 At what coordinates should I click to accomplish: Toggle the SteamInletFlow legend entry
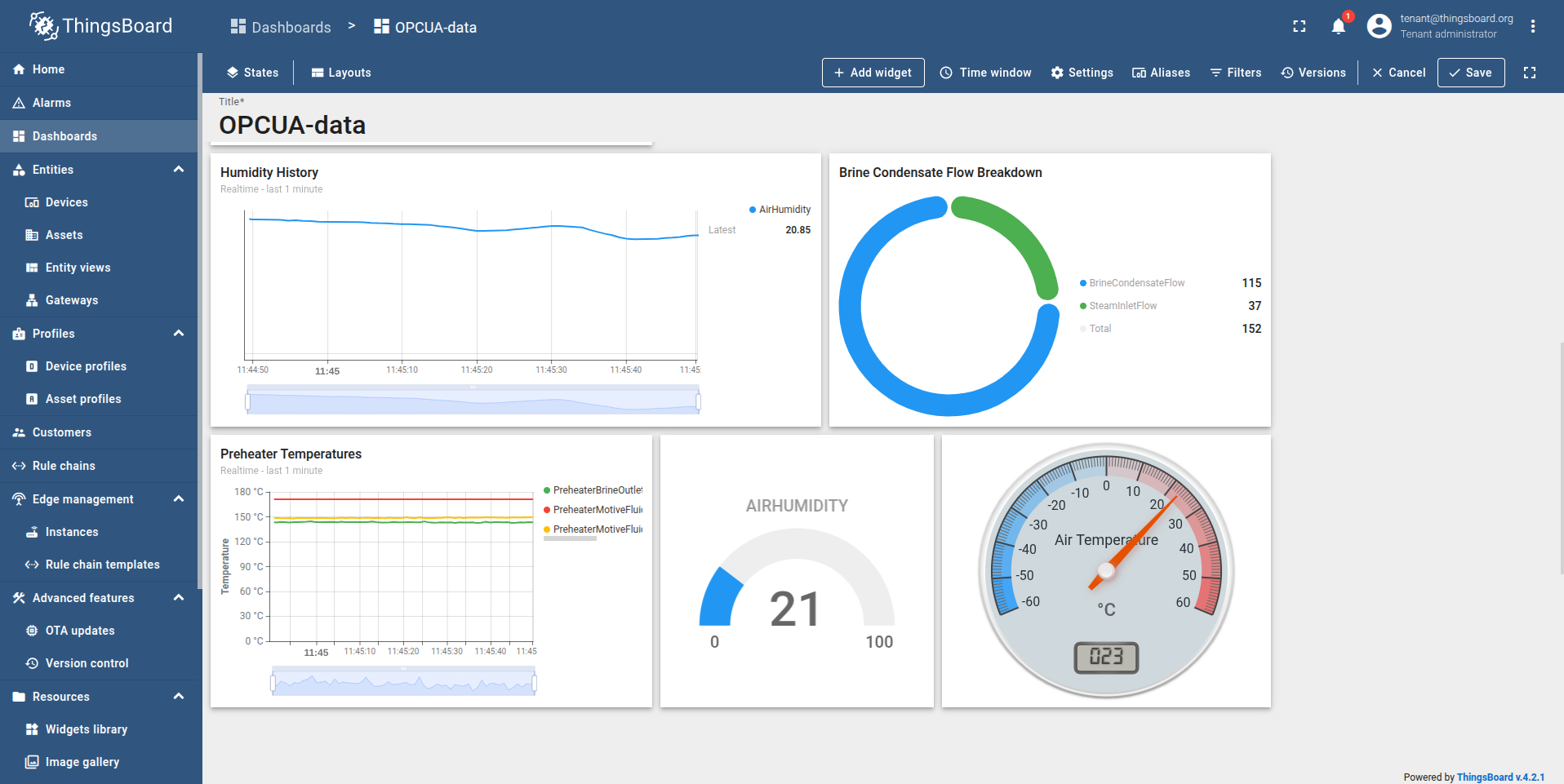point(1122,305)
